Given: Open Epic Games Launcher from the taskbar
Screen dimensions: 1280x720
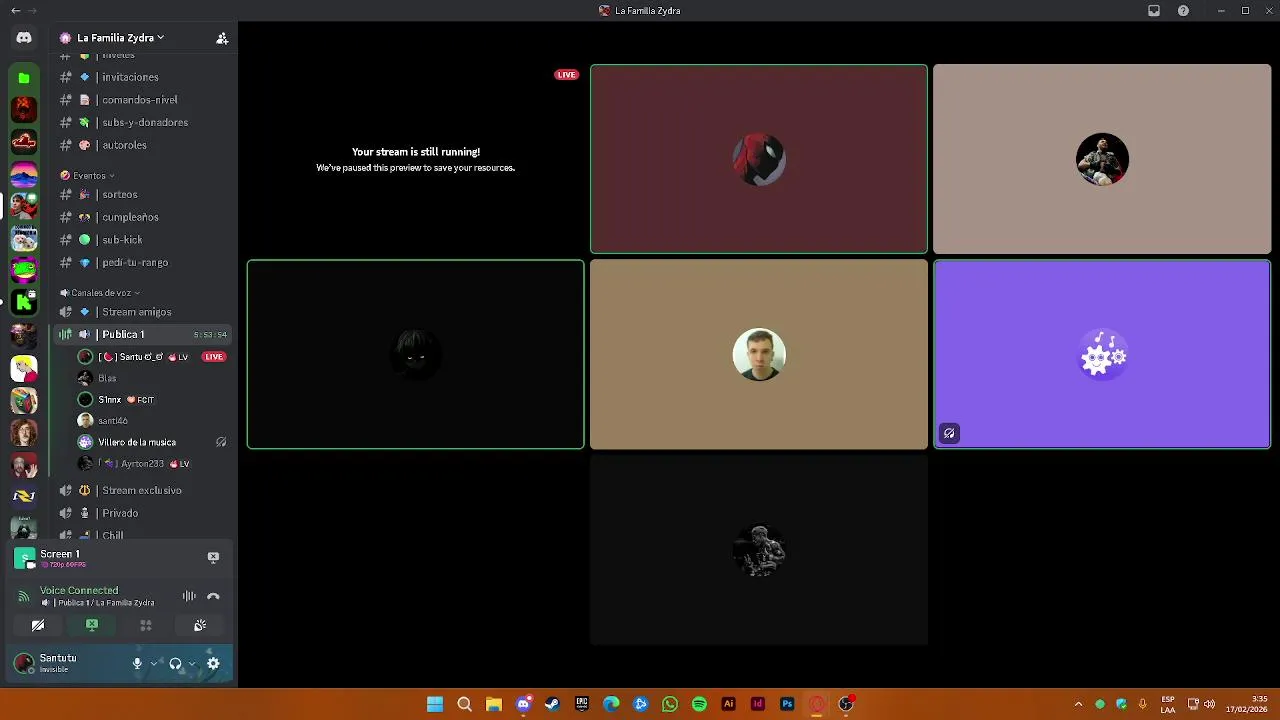Looking at the screenshot, I should (x=582, y=704).
